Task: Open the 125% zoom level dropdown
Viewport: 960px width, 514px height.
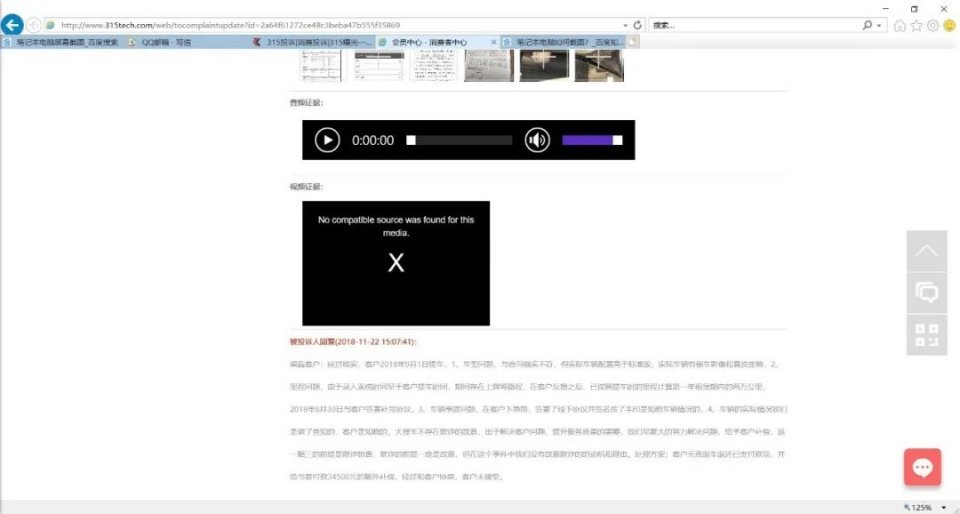Action: click(926, 507)
